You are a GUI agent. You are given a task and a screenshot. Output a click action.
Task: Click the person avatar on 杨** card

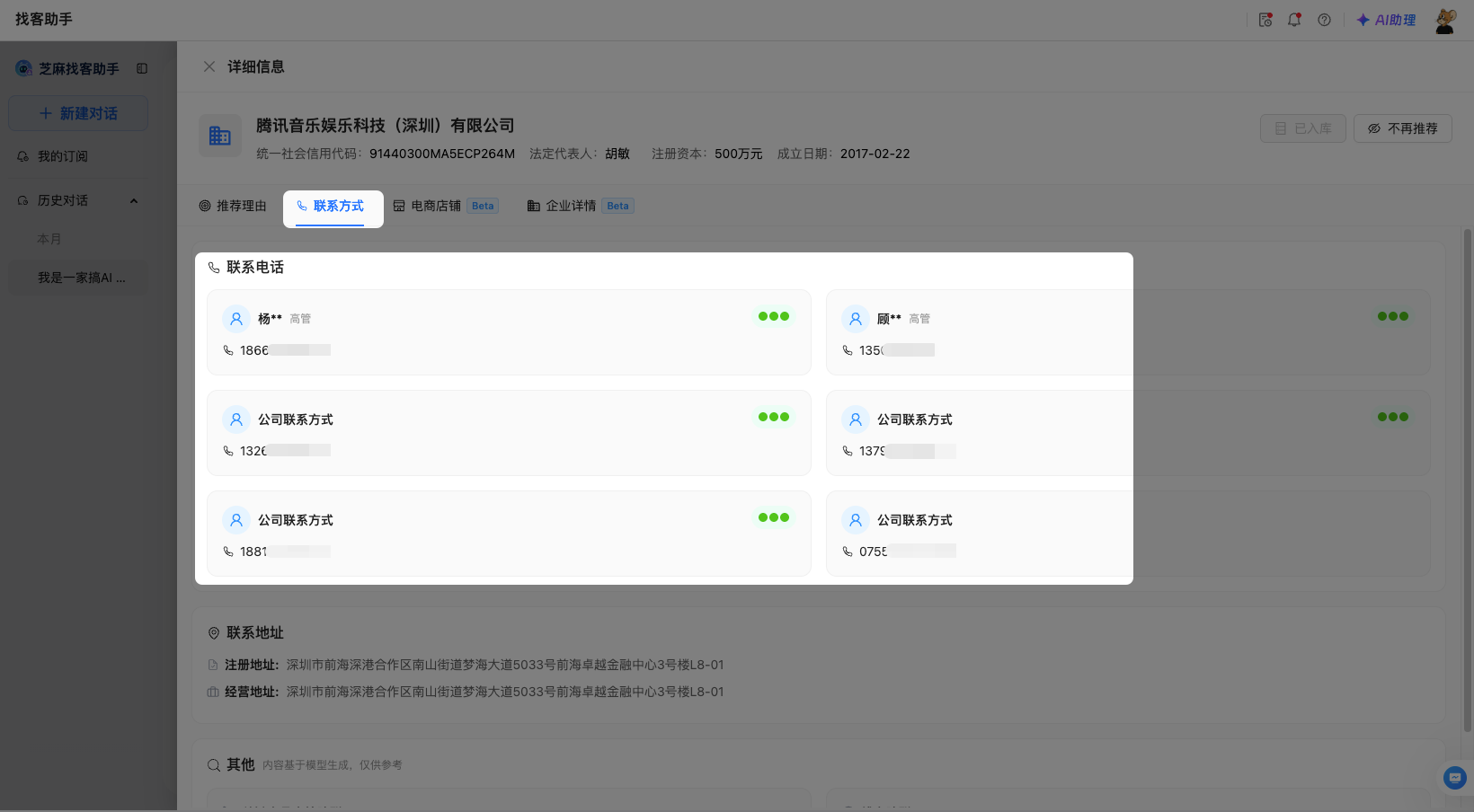[x=236, y=319]
